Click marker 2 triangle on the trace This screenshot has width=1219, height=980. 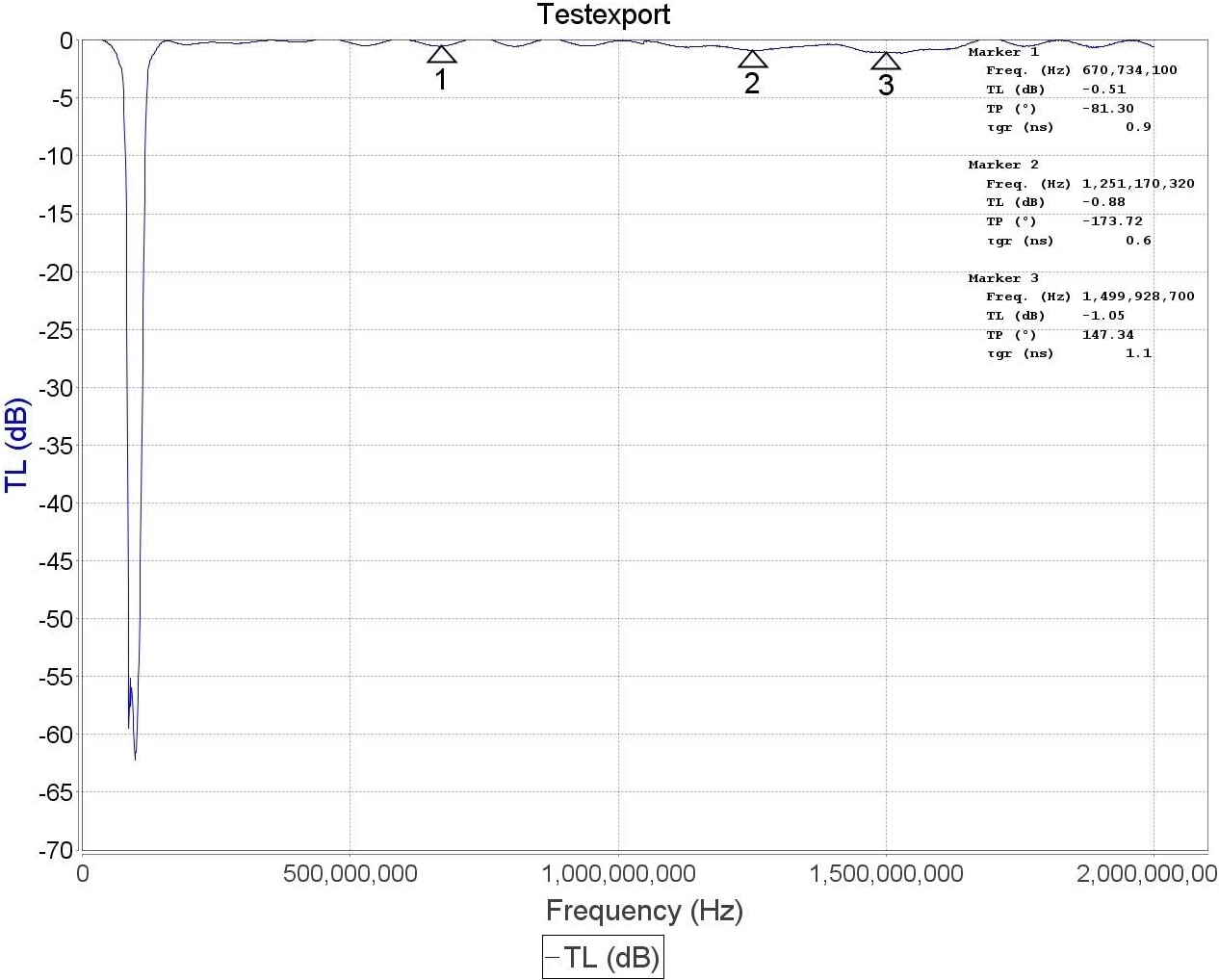pyautogui.click(x=753, y=59)
